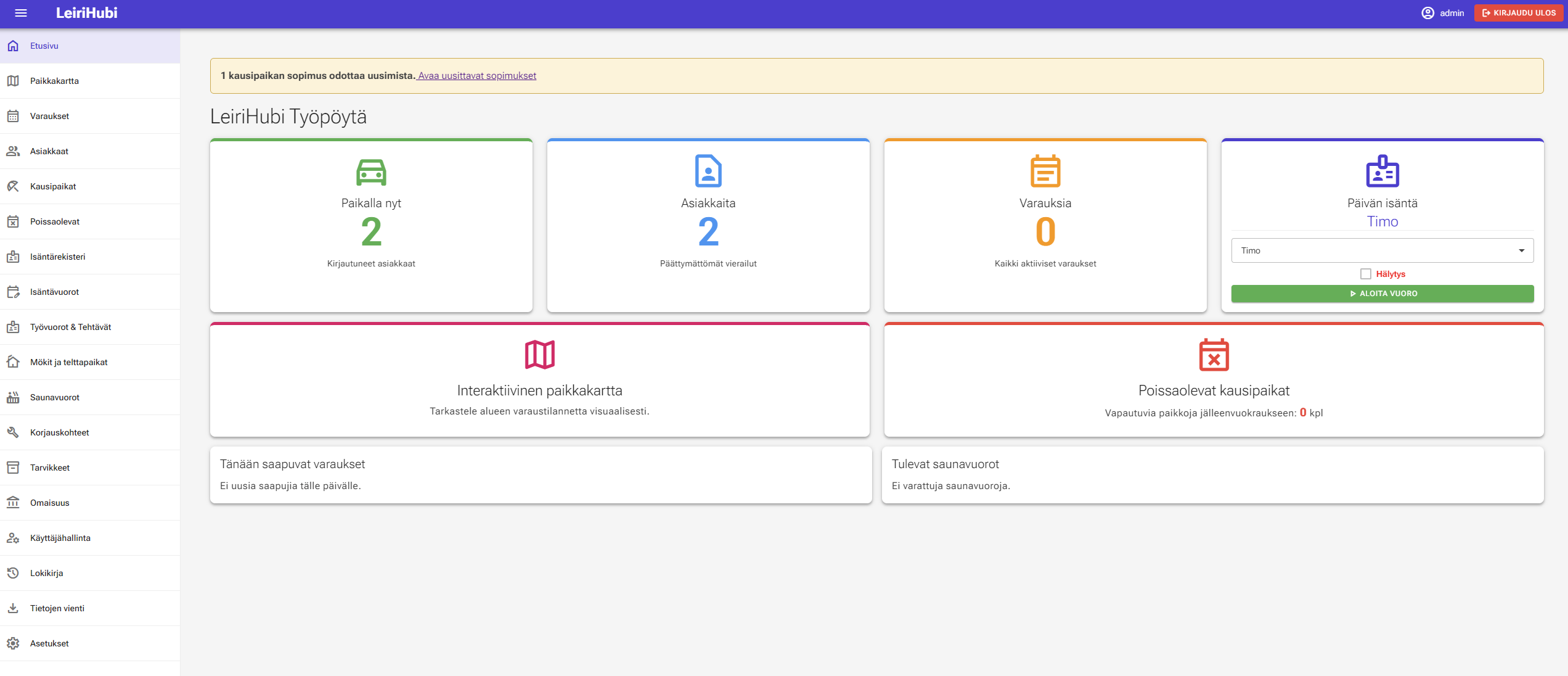Click the LeiriHubi logo title
The width and height of the screenshot is (1568, 676).
(x=87, y=13)
